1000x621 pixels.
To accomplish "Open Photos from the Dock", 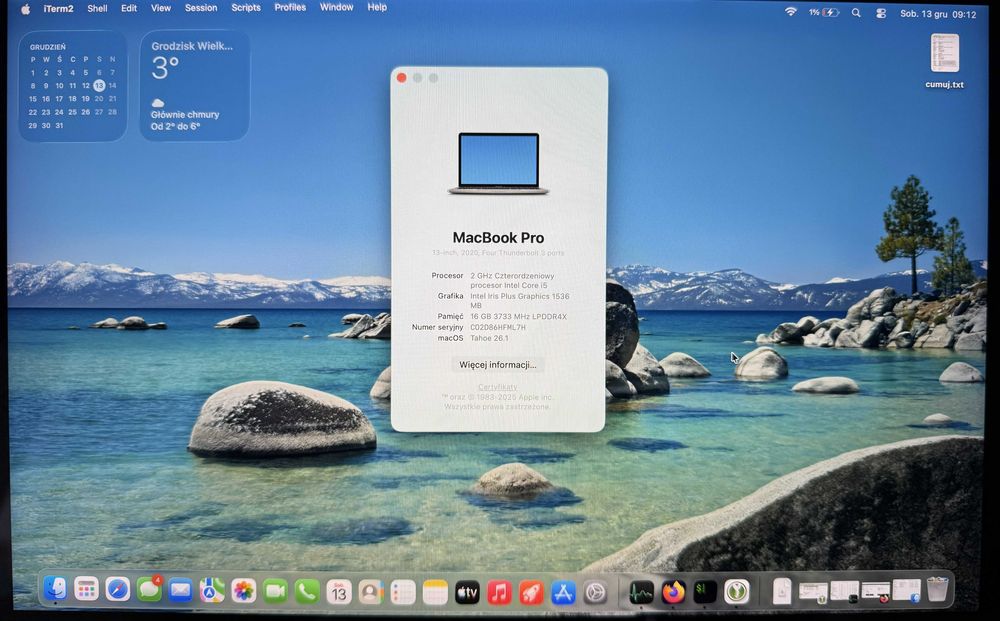I will click(x=244, y=592).
